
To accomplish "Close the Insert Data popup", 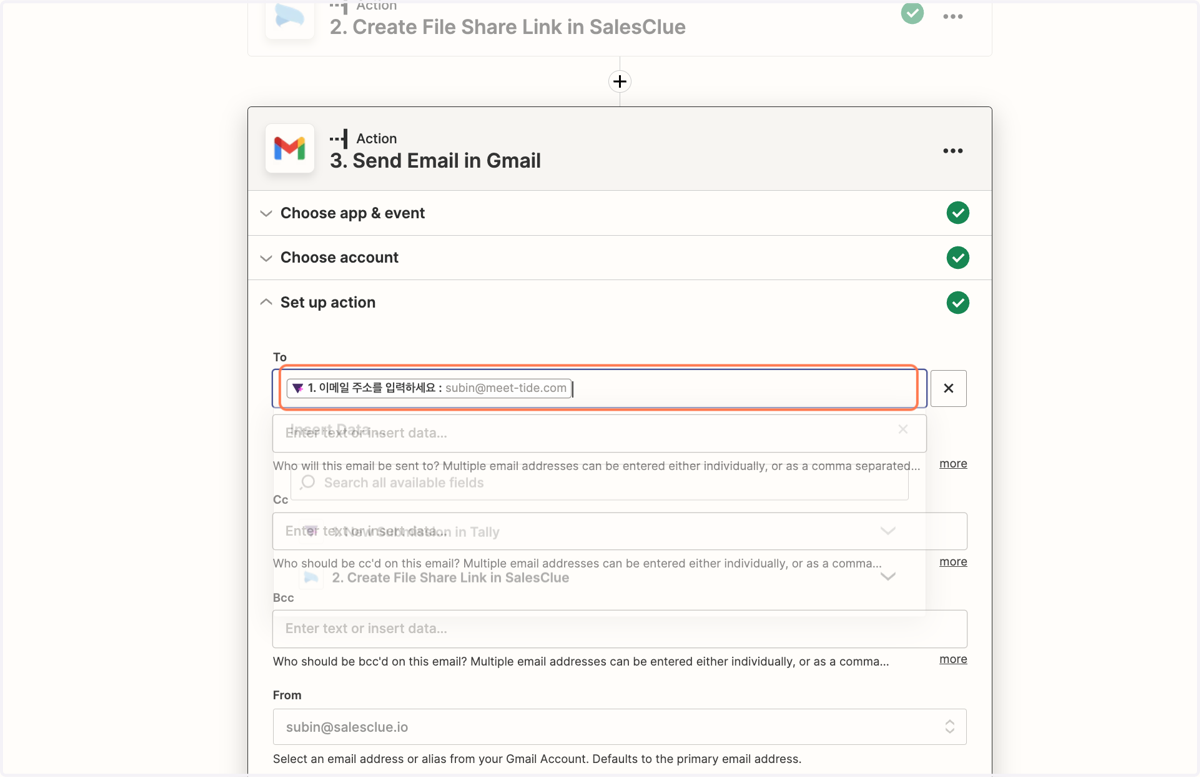I will (903, 429).
